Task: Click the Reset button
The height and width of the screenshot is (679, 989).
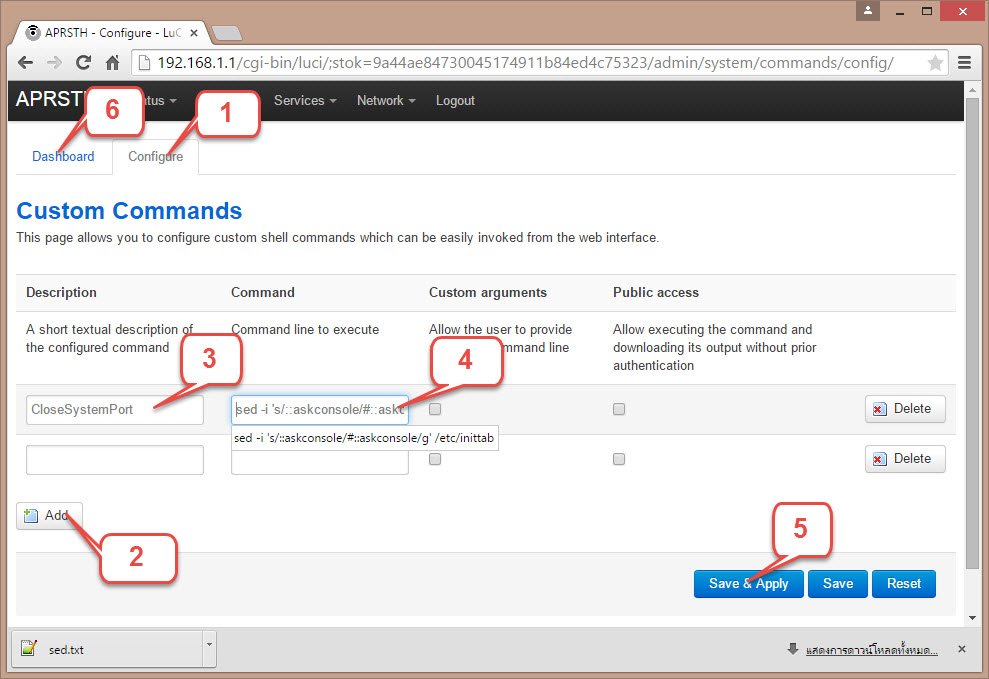Action: pos(904,584)
